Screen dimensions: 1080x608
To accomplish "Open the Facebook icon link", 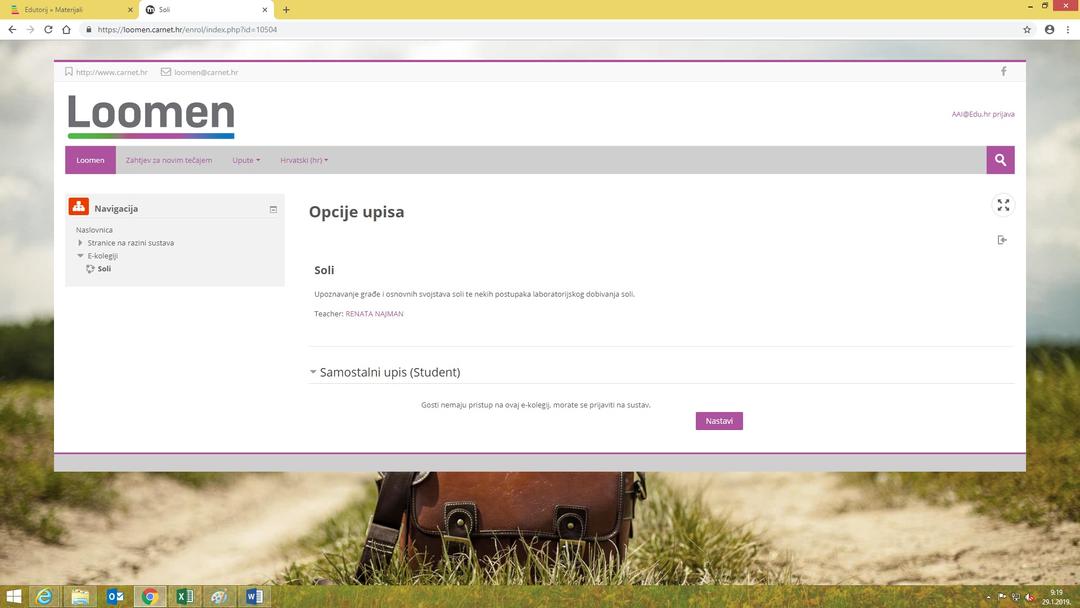I will pos(1003,72).
